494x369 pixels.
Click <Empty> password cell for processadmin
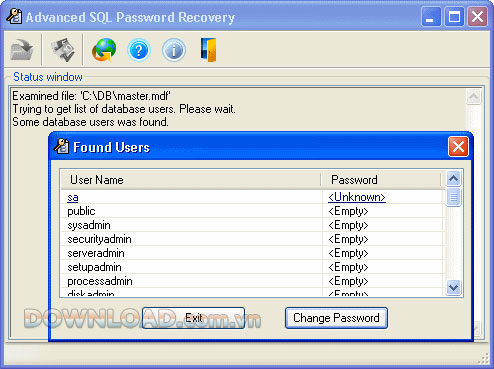(x=348, y=281)
